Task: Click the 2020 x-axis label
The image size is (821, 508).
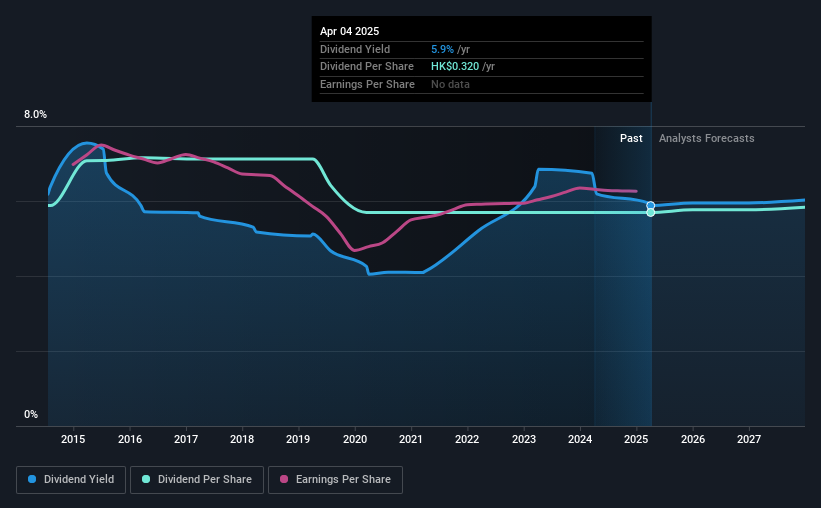Action: coord(355,439)
